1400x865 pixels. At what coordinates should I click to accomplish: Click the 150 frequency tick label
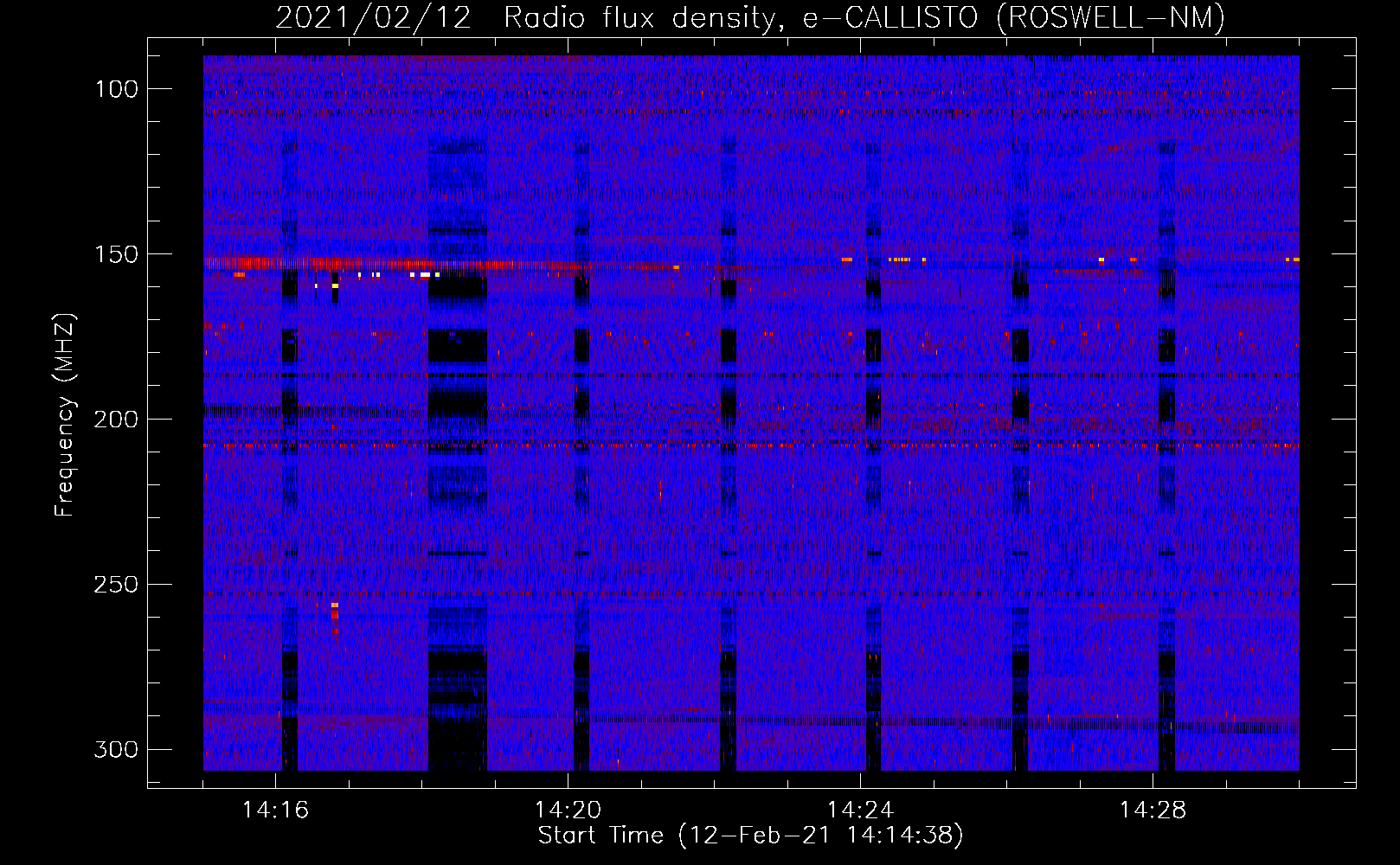pos(115,254)
